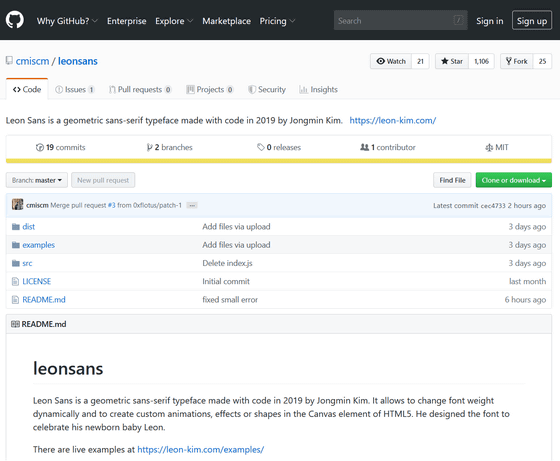Select the slash shortcut icon in search box
Viewport: 560px width, 461px height.
tap(458, 20)
